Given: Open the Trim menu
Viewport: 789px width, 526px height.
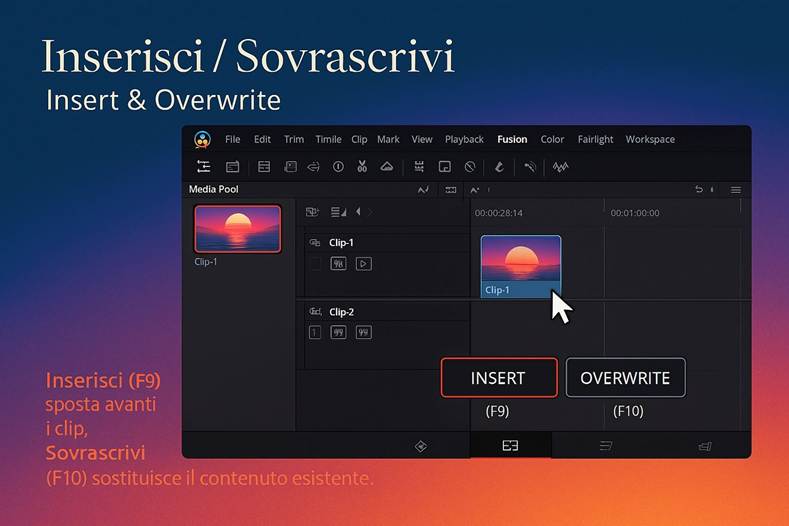Looking at the screenshot, I should pos(294,139).
